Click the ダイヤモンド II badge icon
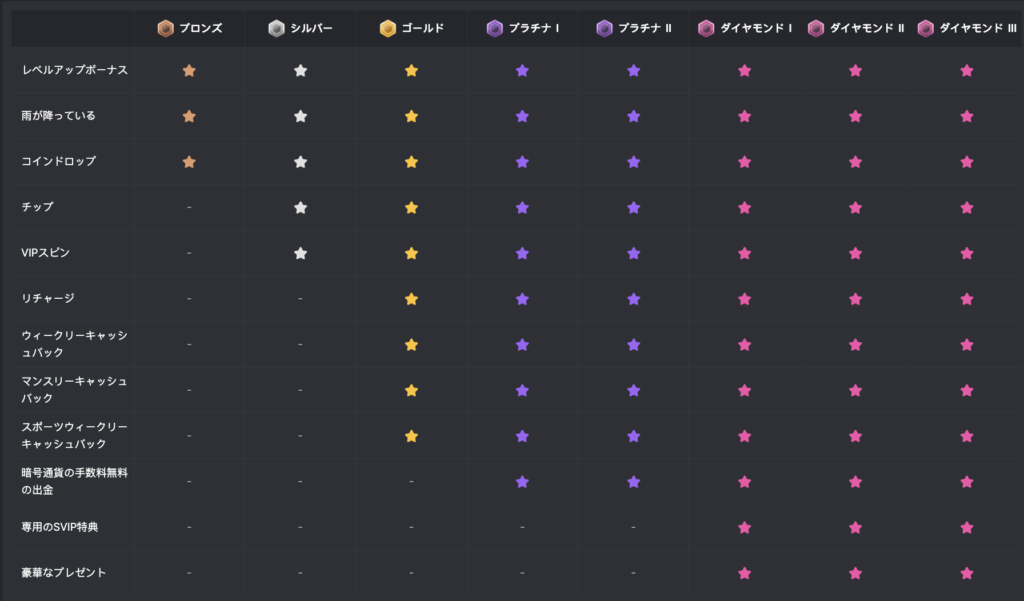Viewport: 1024px width, 601px height. click(x=816, y=28)
